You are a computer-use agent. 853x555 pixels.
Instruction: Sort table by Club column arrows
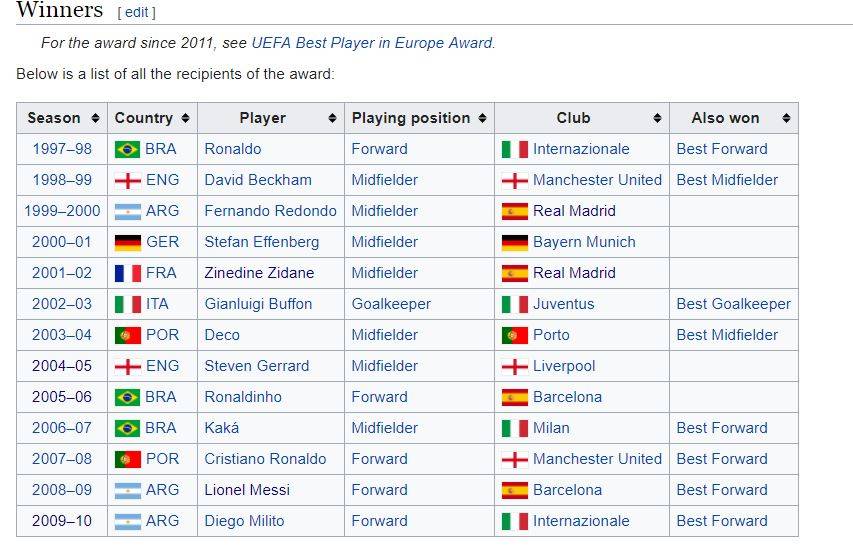[657, 118]
